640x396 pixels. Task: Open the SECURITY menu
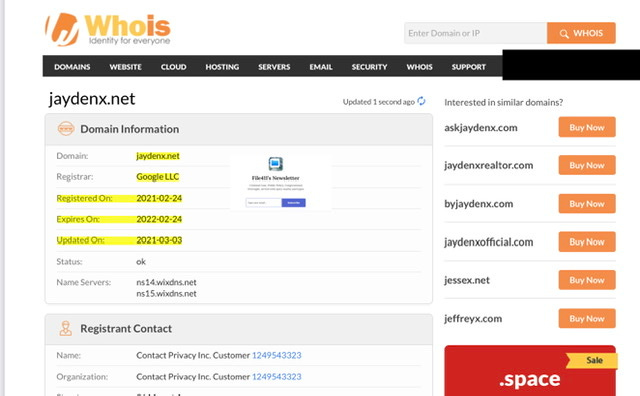(369, 67)
